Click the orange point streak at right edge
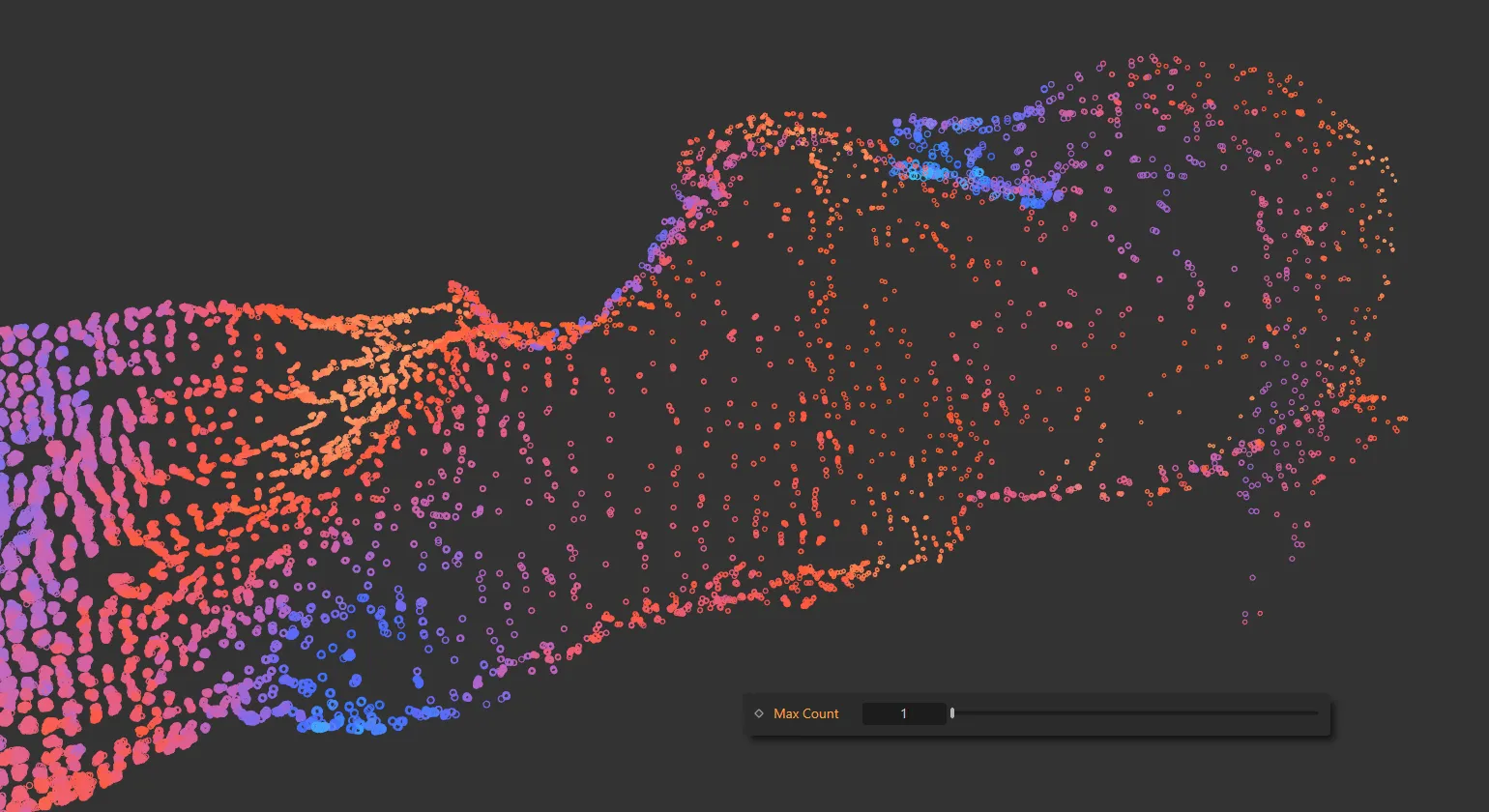The width and height of the screenshot is (1489, 812). click(x=1368, y=398)
